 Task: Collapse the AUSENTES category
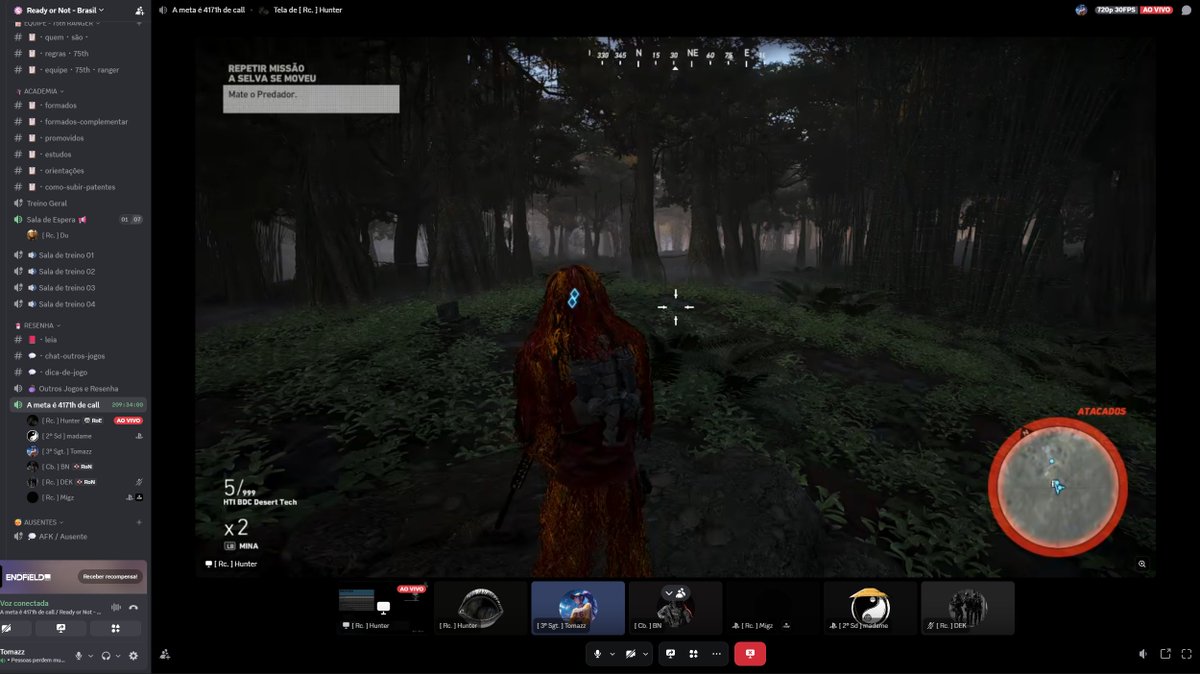coord(40,522)
